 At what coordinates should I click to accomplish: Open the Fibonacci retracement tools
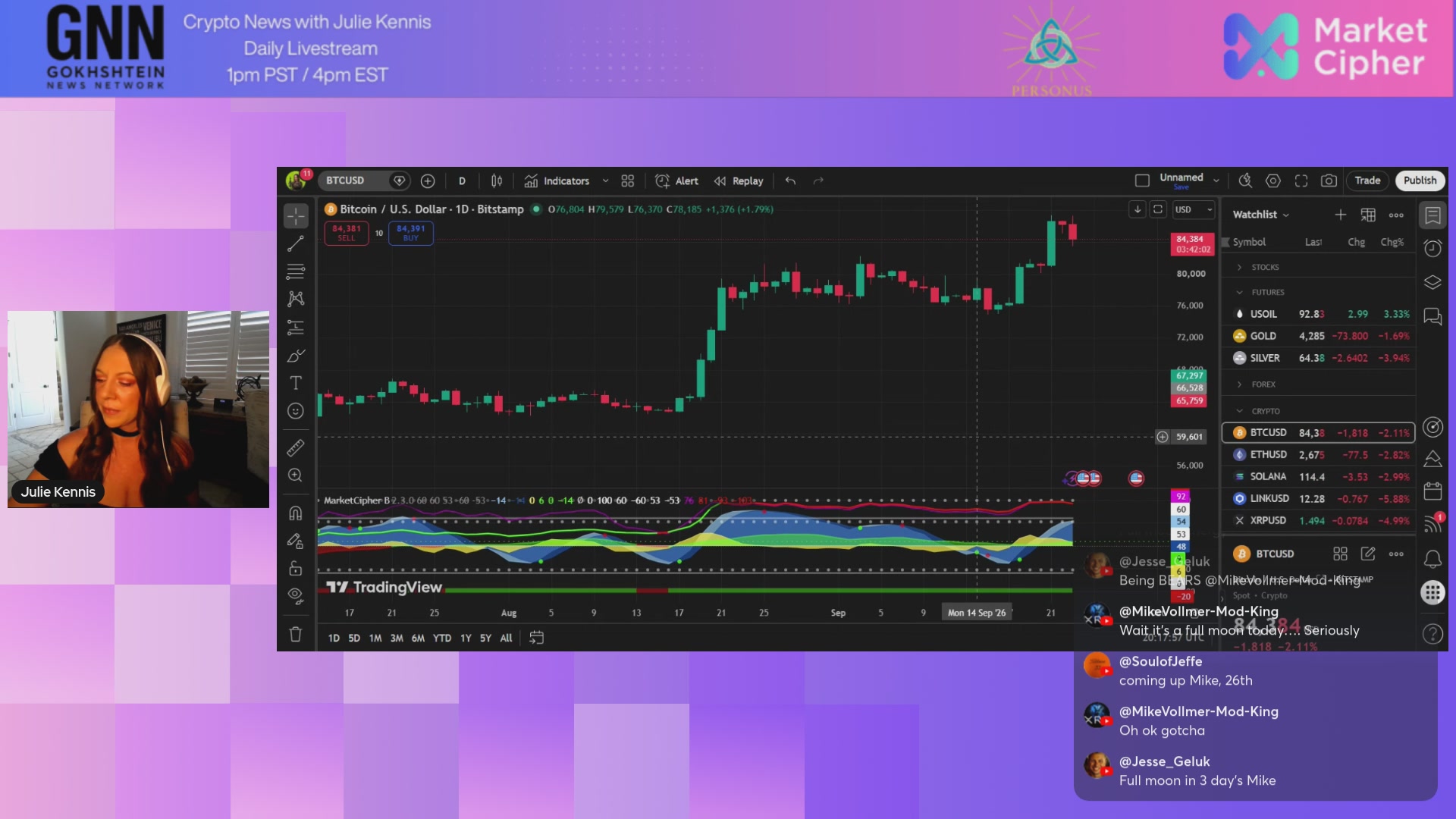pos(296,271)
